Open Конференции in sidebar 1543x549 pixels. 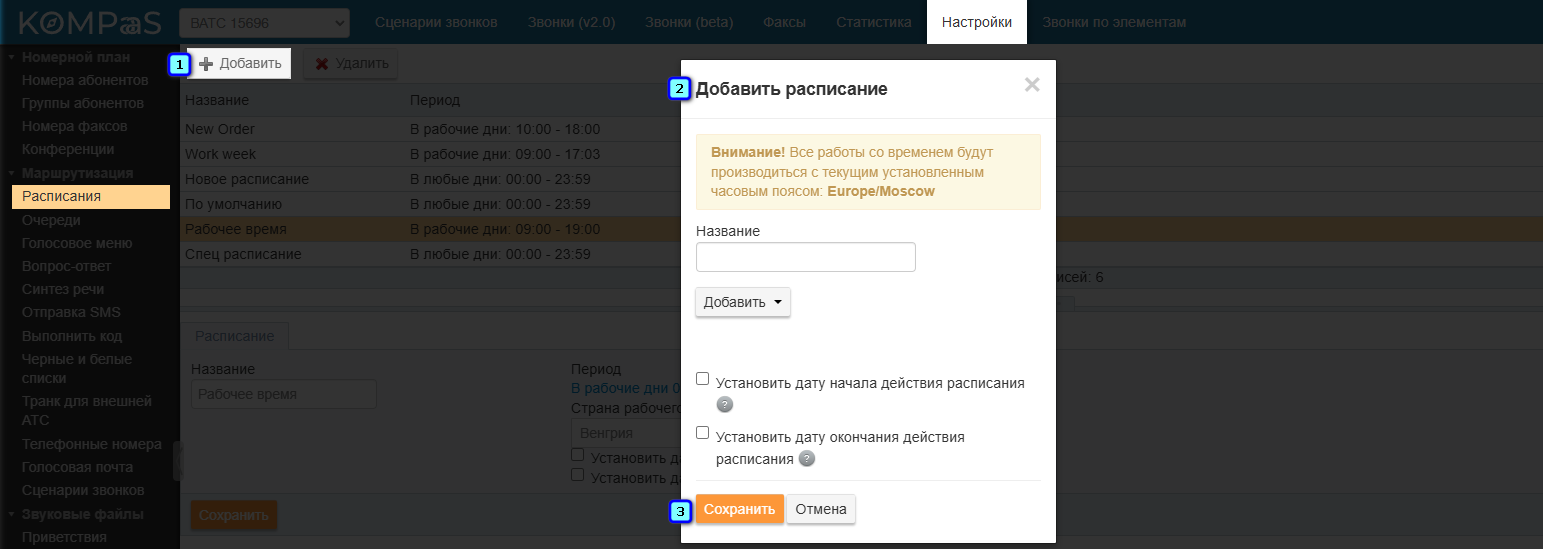[x=68, y=149]
